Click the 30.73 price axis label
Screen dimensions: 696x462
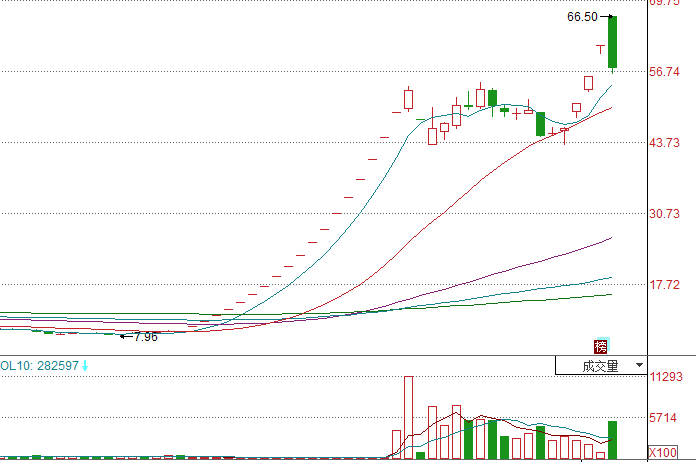point(664,214)
